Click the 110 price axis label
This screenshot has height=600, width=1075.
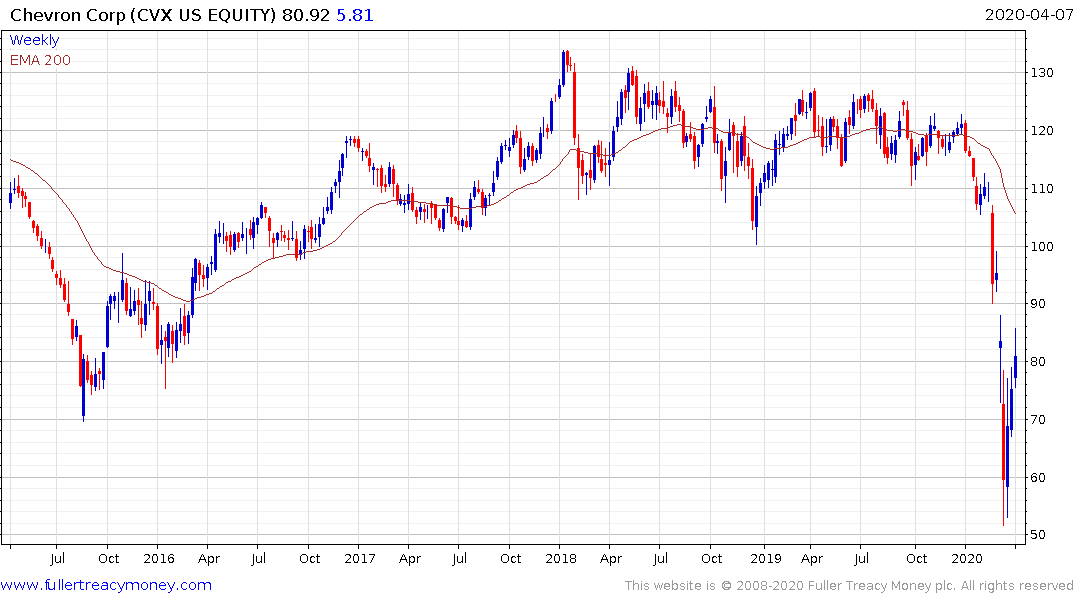coord(1042,189)
